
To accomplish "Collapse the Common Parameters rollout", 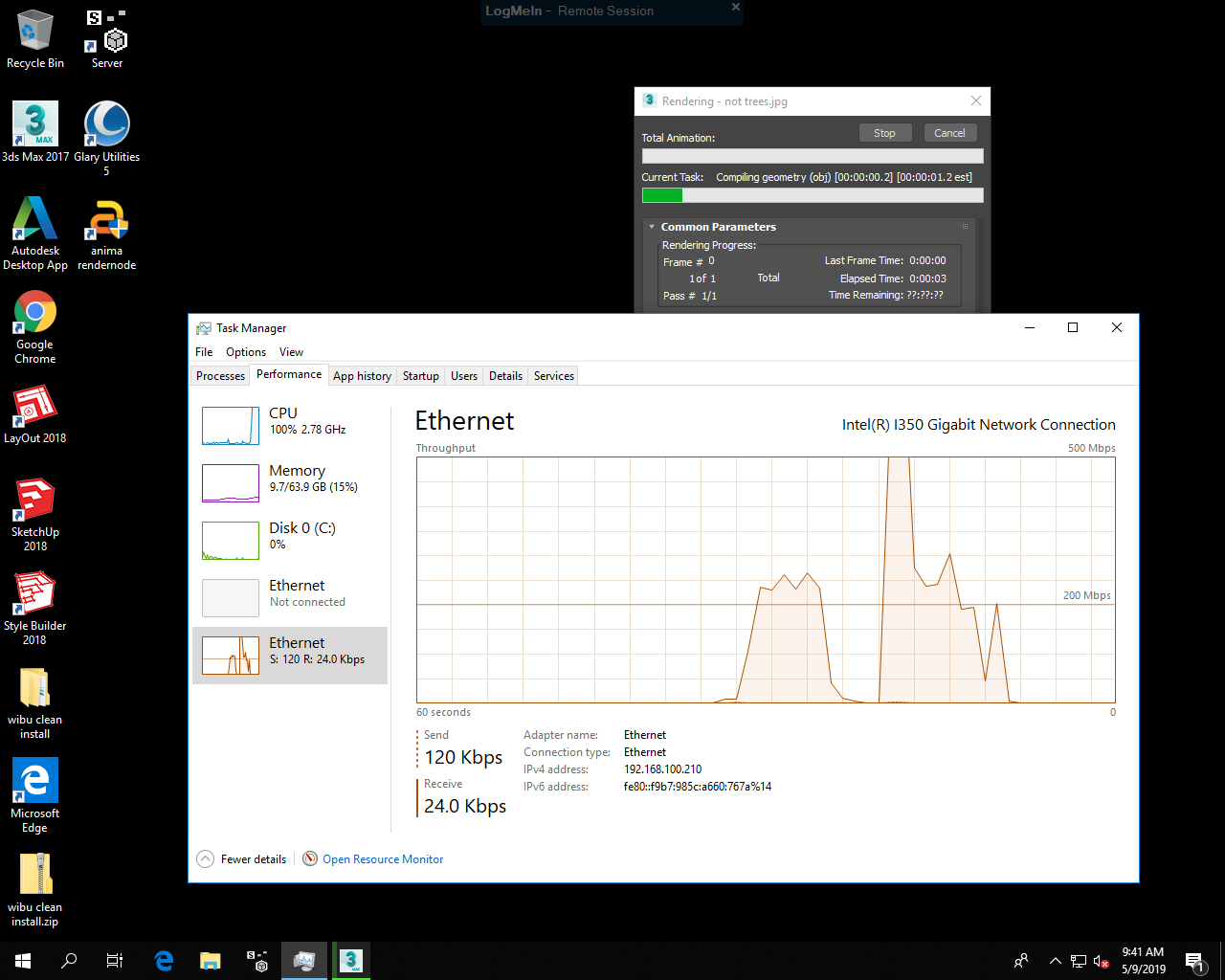I will (x=652, y=227).
